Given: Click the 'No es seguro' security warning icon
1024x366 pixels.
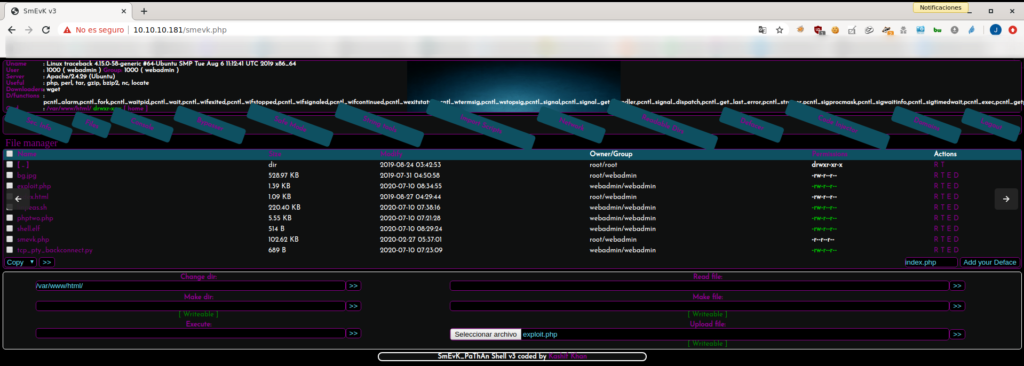Looking at the screenshot, I should click(67, 30).
